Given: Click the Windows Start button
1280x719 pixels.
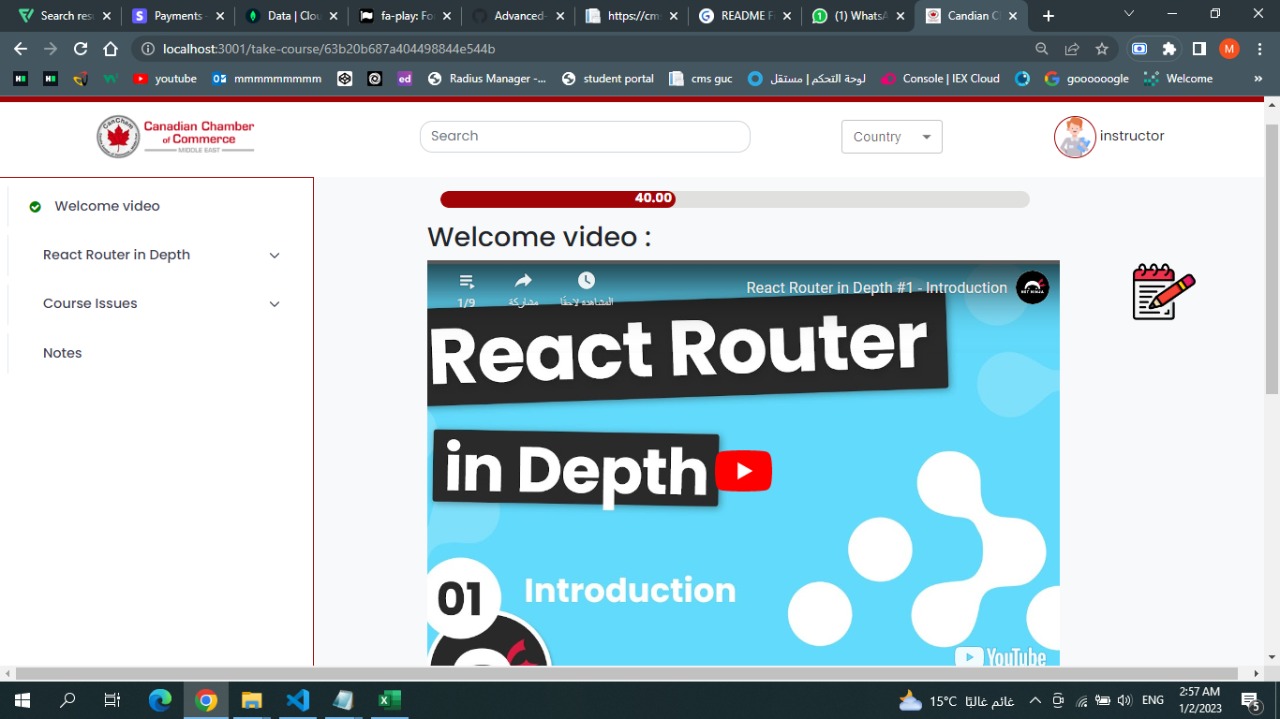Looking at the screenshot, I should click(22, 700).
